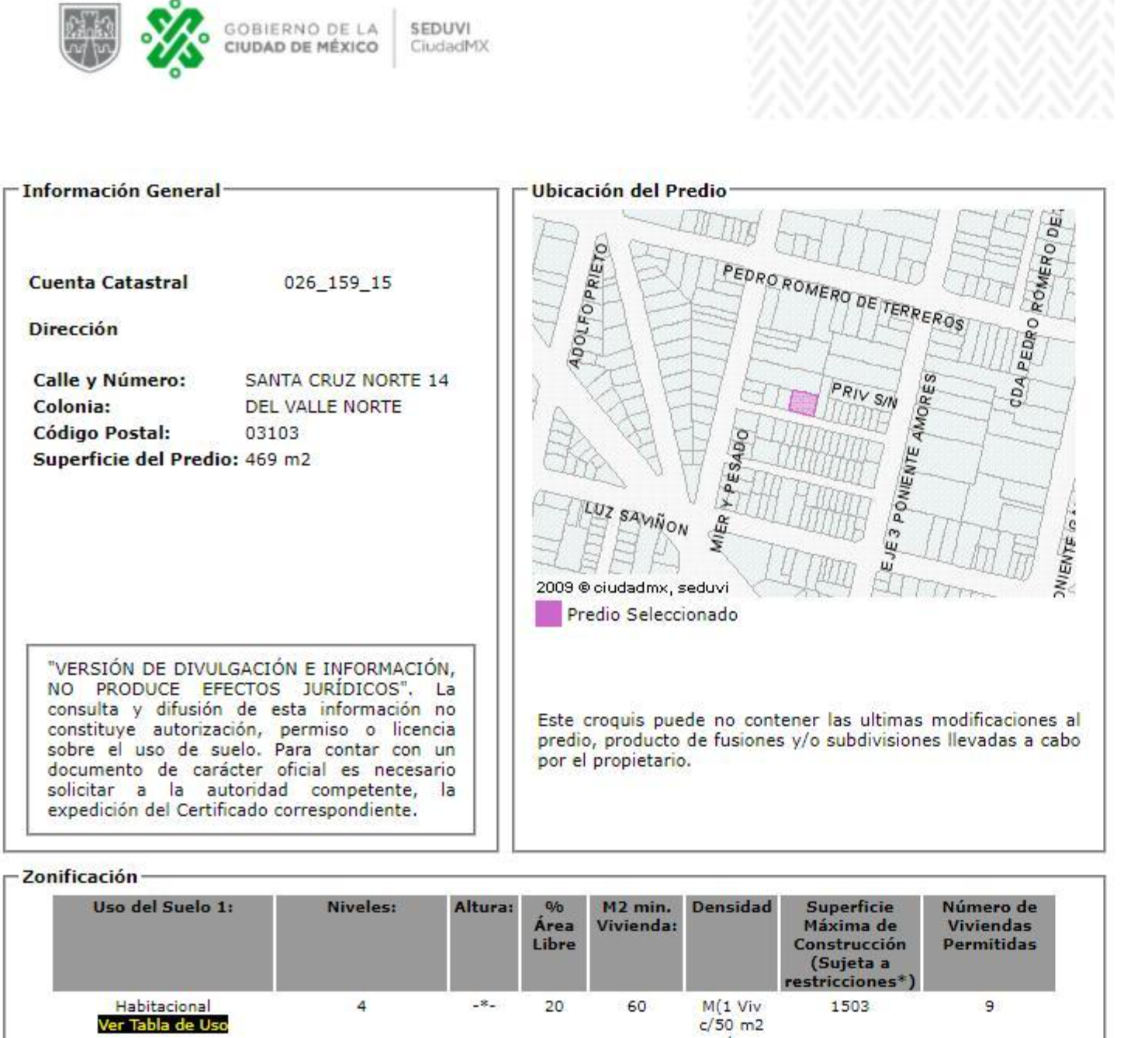Click the Pedro Romero de Terreros street label
The width and height of the screenshot is (1148, 1038).
(x=844, y=297)
